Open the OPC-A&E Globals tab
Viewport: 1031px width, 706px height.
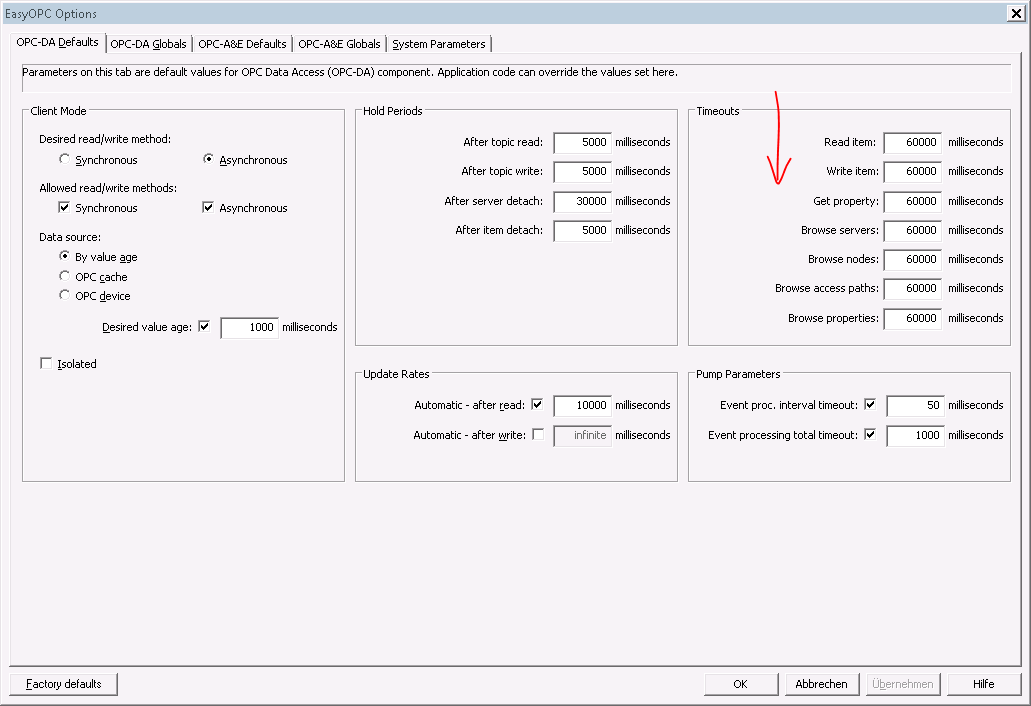pos(339,44)
